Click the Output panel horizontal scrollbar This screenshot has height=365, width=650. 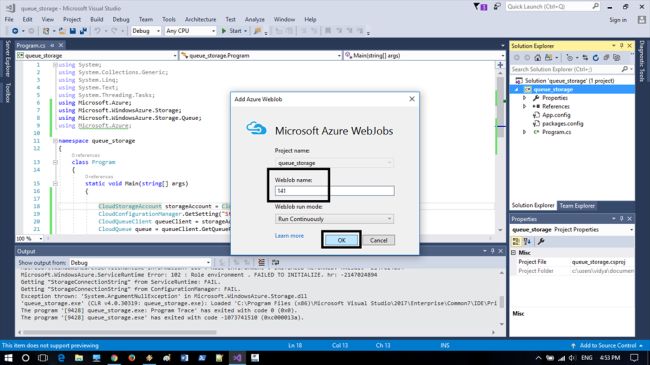click(120, 332)
